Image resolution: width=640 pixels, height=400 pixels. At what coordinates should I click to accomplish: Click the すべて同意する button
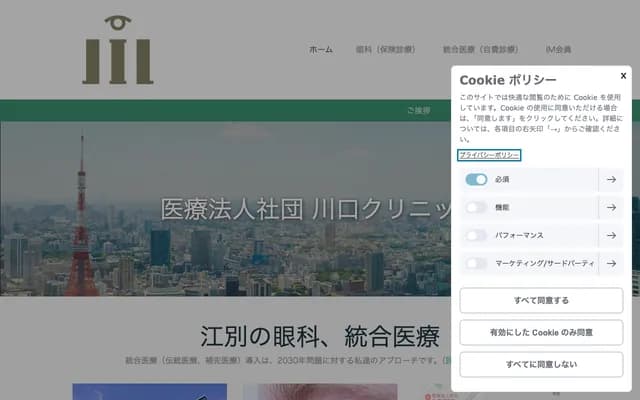pyautogui.click(x=541, y=300)
